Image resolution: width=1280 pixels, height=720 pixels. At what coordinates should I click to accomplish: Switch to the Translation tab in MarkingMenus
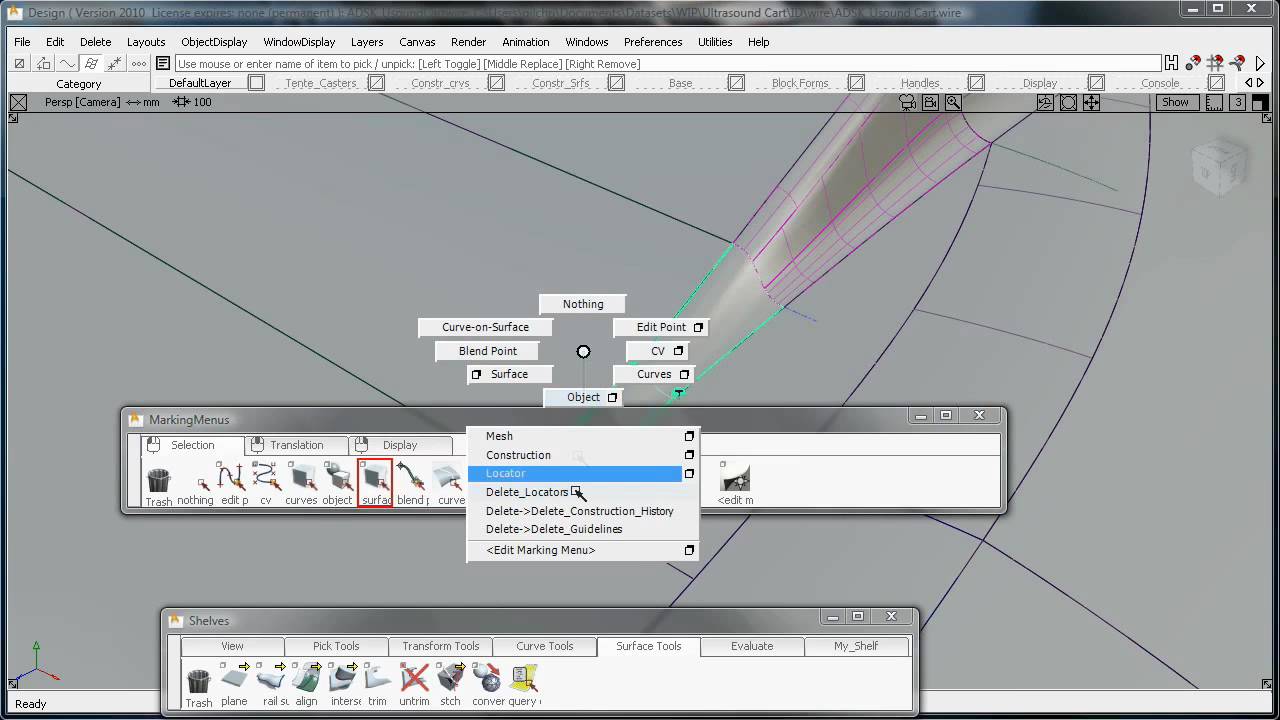point(297,445)
